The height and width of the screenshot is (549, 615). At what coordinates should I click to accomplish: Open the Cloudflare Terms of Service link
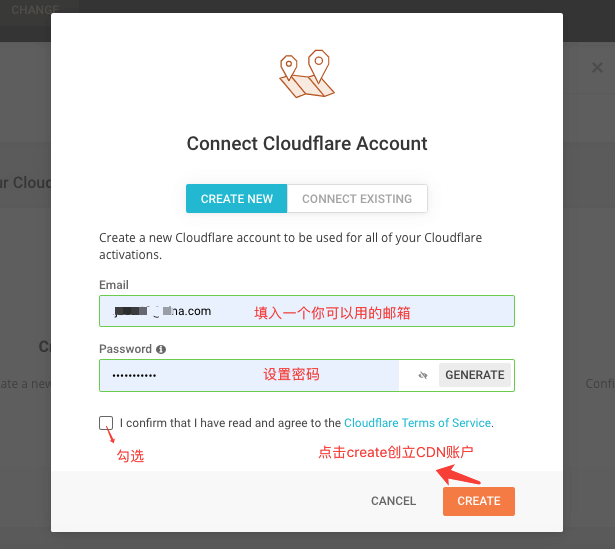click(x=417, y=423)
